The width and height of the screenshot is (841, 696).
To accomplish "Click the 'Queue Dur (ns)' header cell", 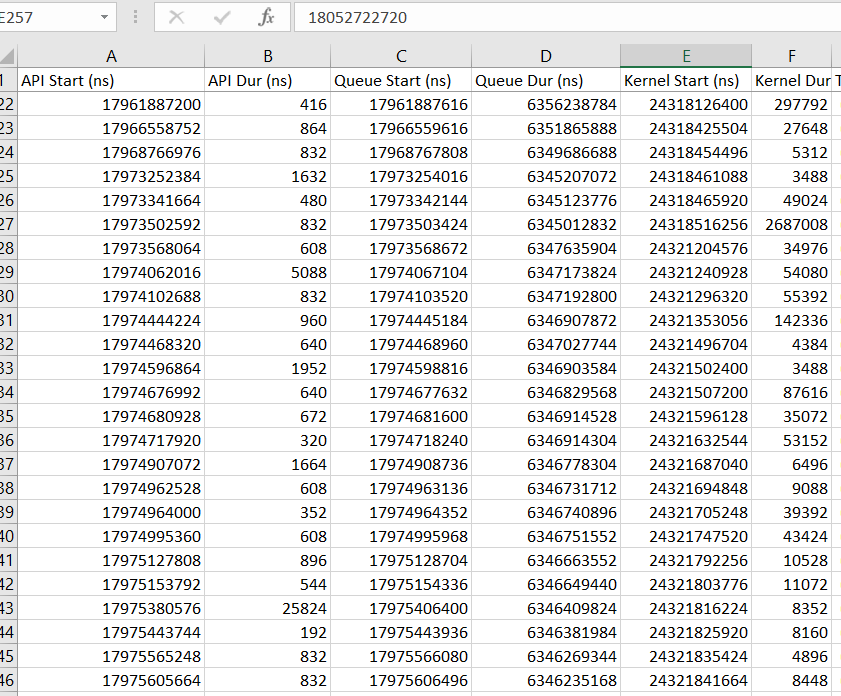I will coord(546,80).
